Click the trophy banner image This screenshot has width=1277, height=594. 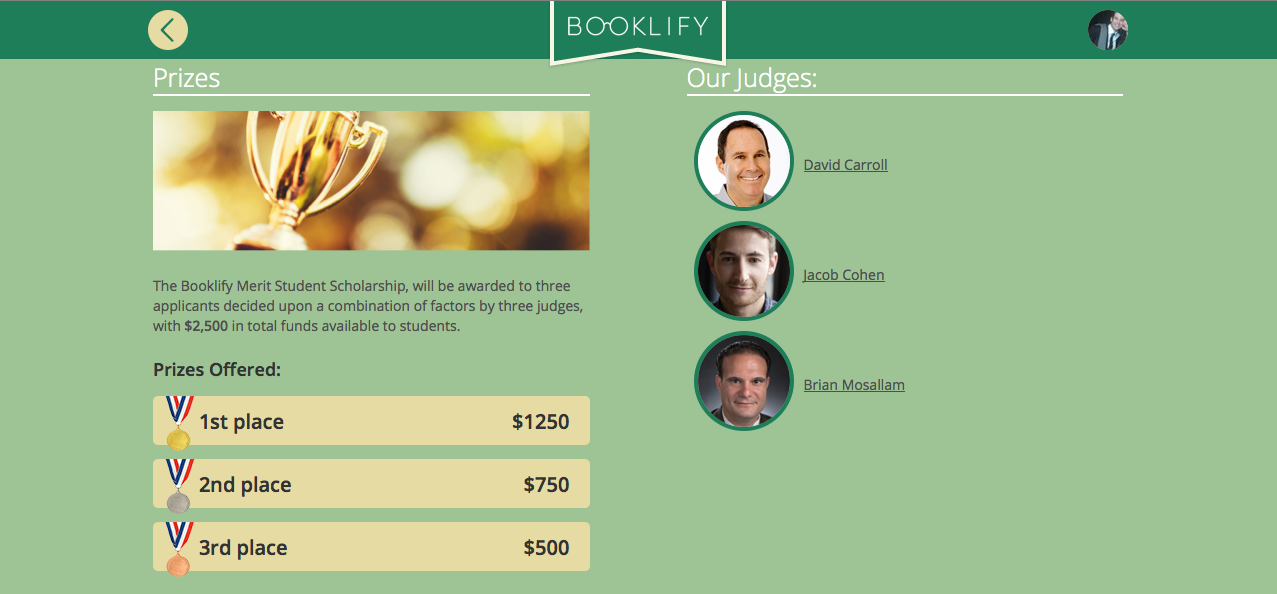tap(371, 180)
